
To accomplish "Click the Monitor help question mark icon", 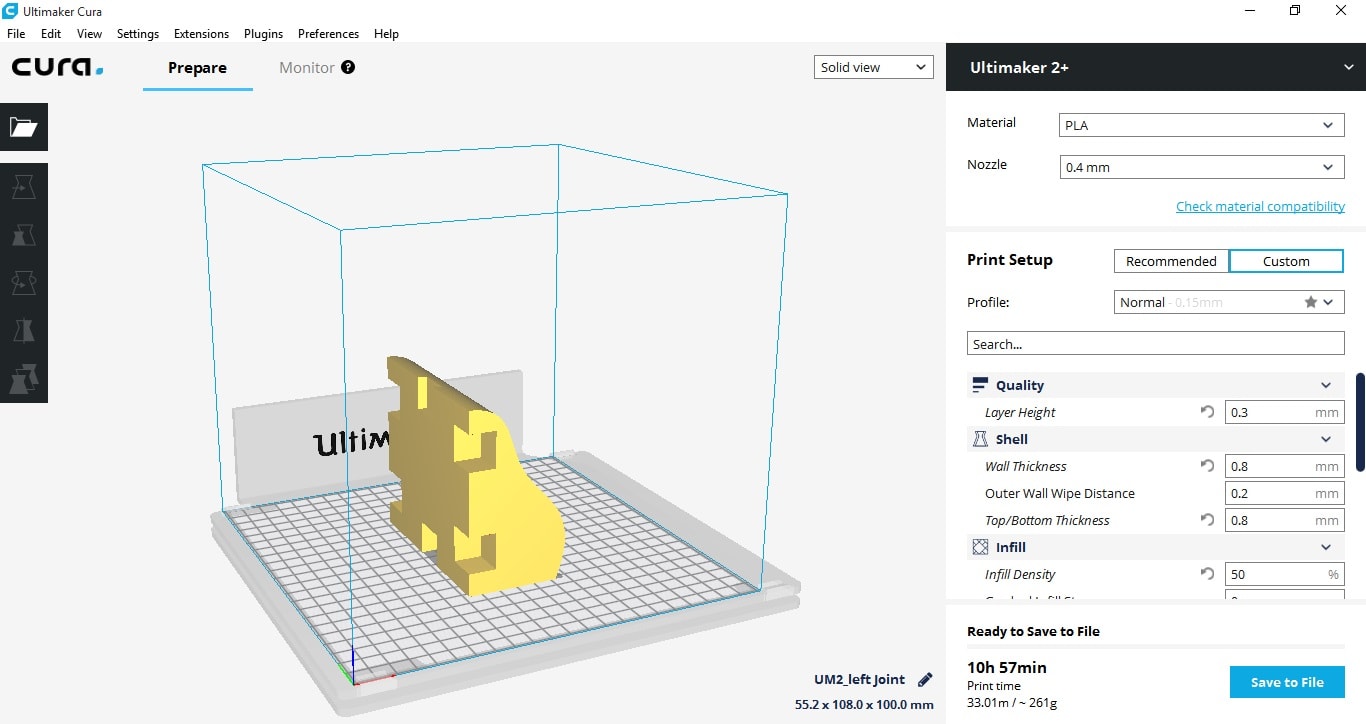I will pos(348,67).
